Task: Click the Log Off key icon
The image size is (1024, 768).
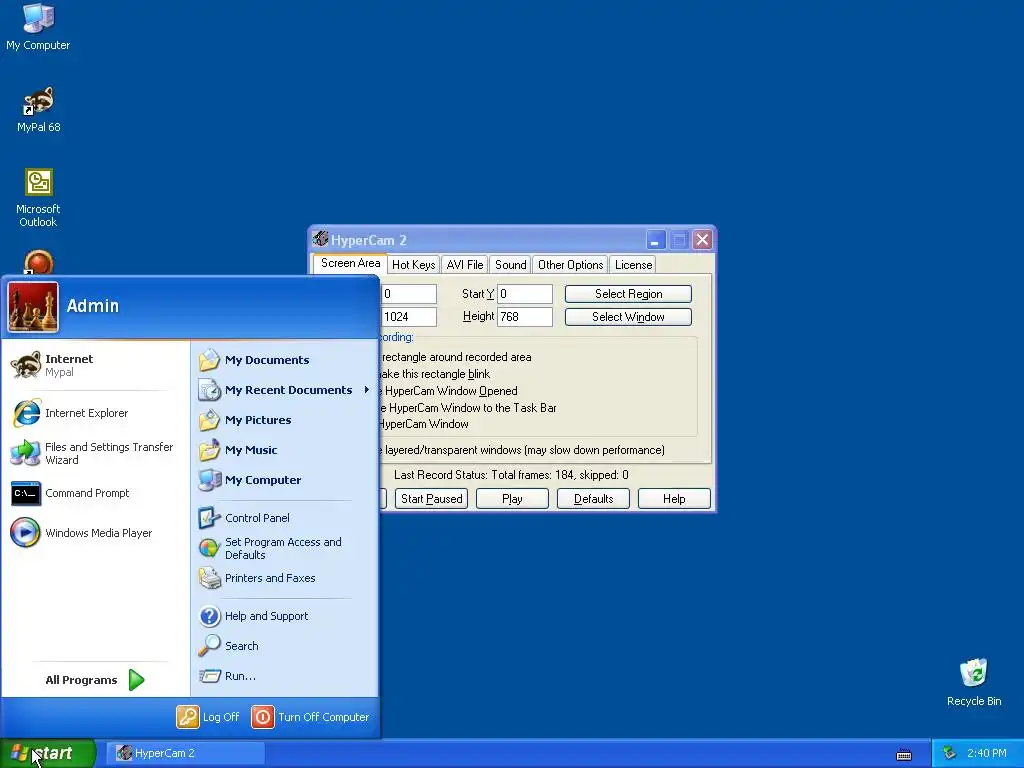Action: click(x=187, y=716)
